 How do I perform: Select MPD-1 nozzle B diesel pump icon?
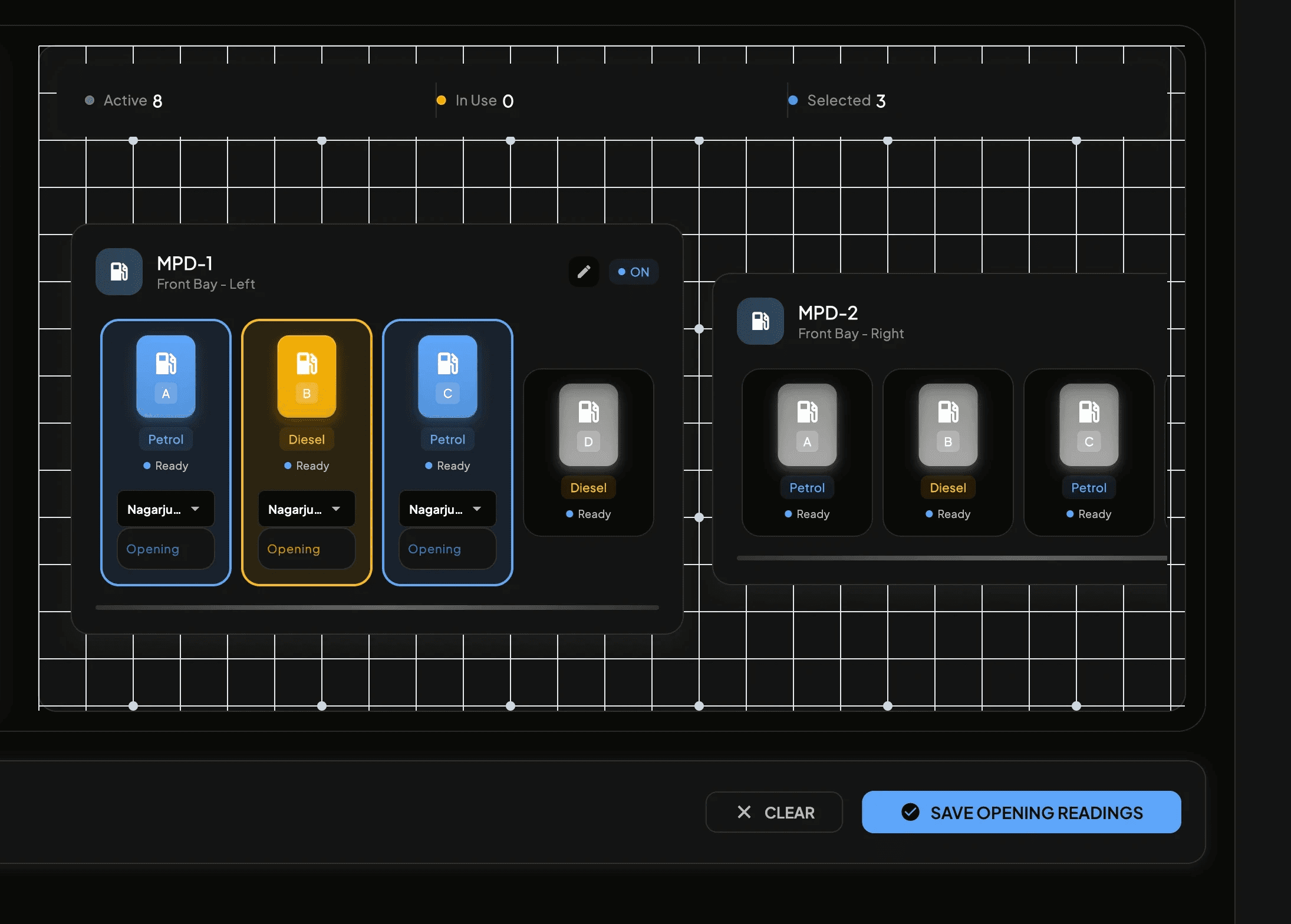pos(307,376)
